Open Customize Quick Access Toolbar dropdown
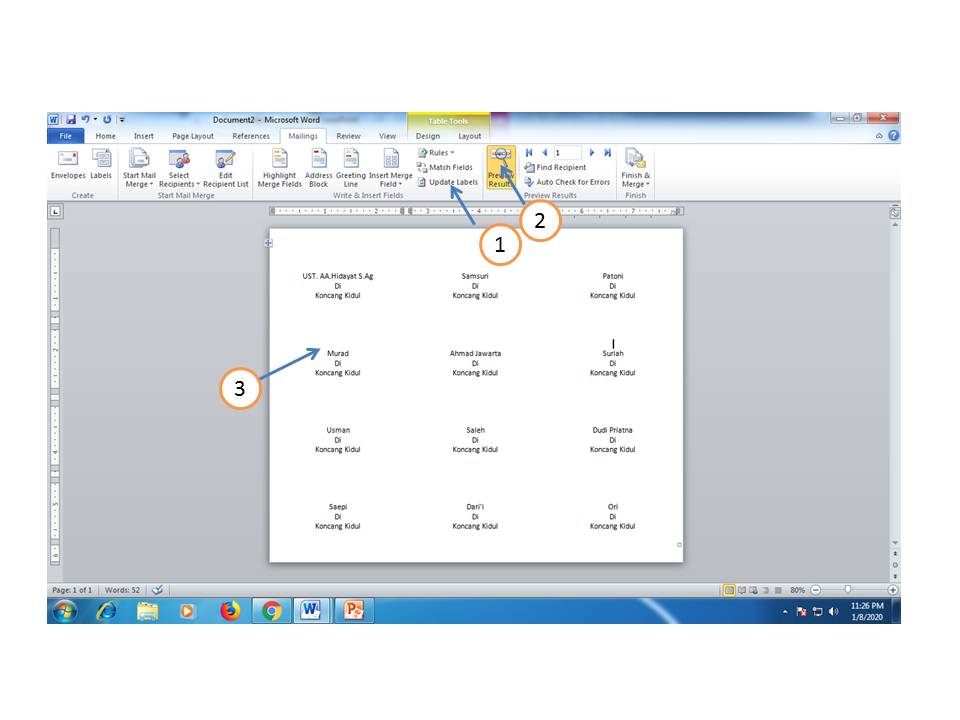Image resolution: width=960 pixels, height=720 pixels. point(122,119)
